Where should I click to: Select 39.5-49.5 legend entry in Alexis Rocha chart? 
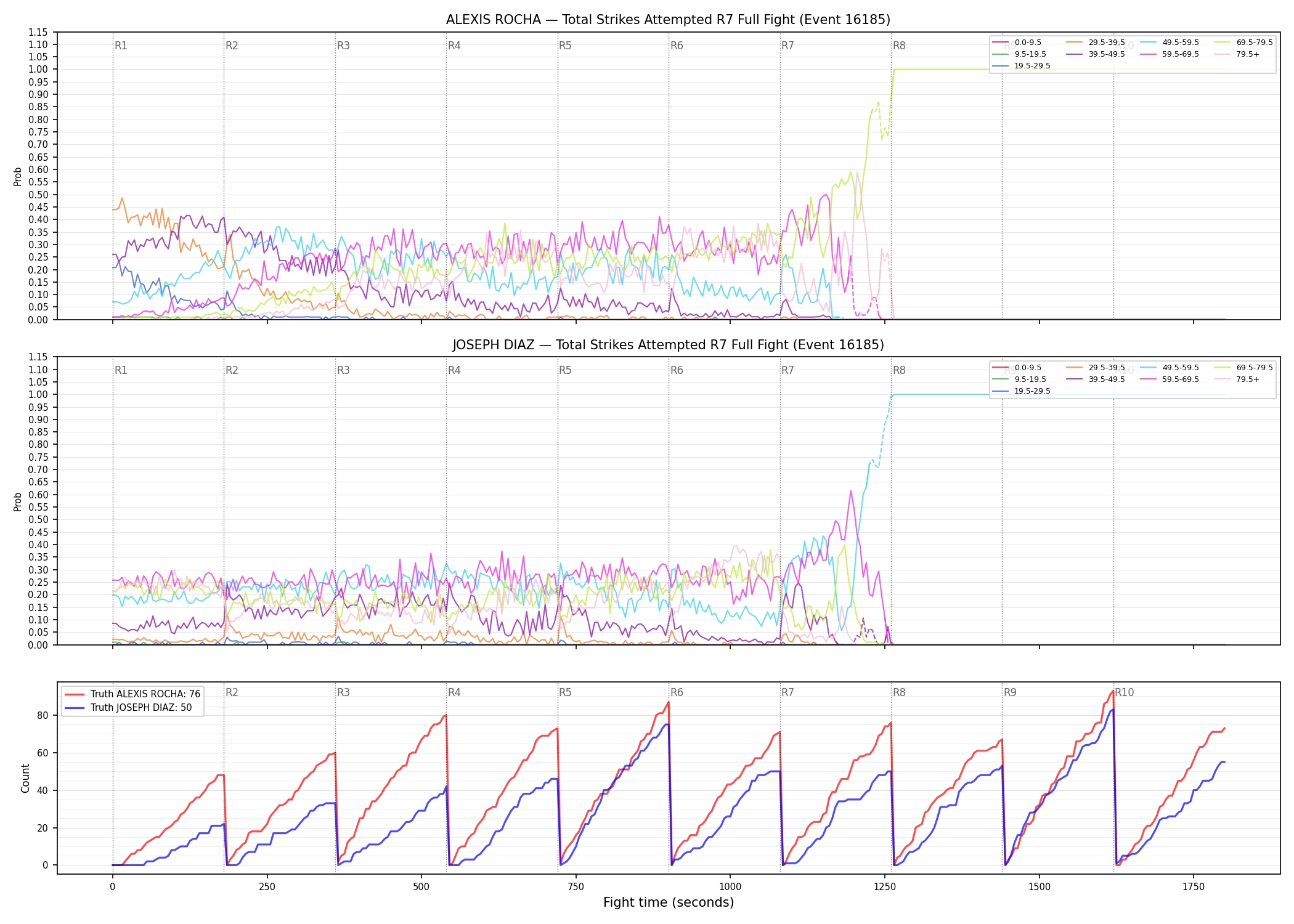[1096, 54]
